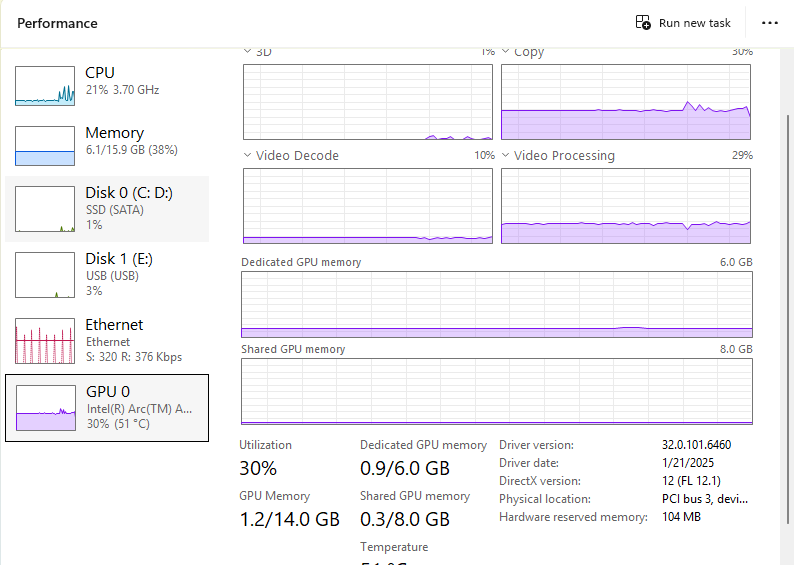Viewport: 794px width, 565px height.
Task: Click the Disk 0 activity graph icon
Action: click(x=45, y=208)
